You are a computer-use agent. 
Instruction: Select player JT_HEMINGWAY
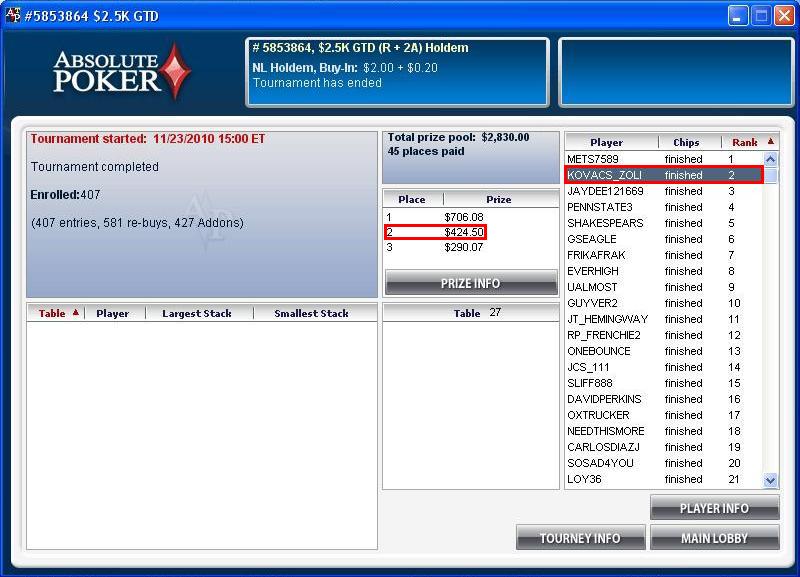[x=664, y=319]
